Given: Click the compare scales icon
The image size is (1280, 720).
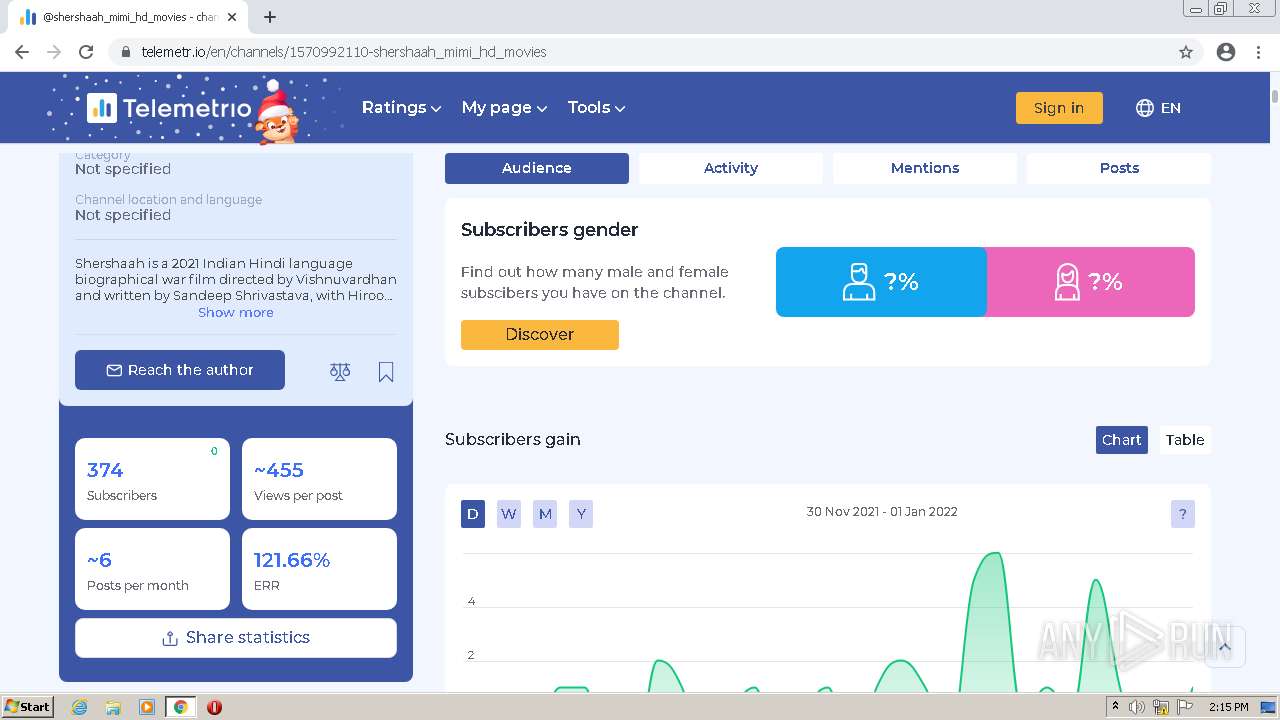Looking at the screenshot, I should [x=340, y=372].
